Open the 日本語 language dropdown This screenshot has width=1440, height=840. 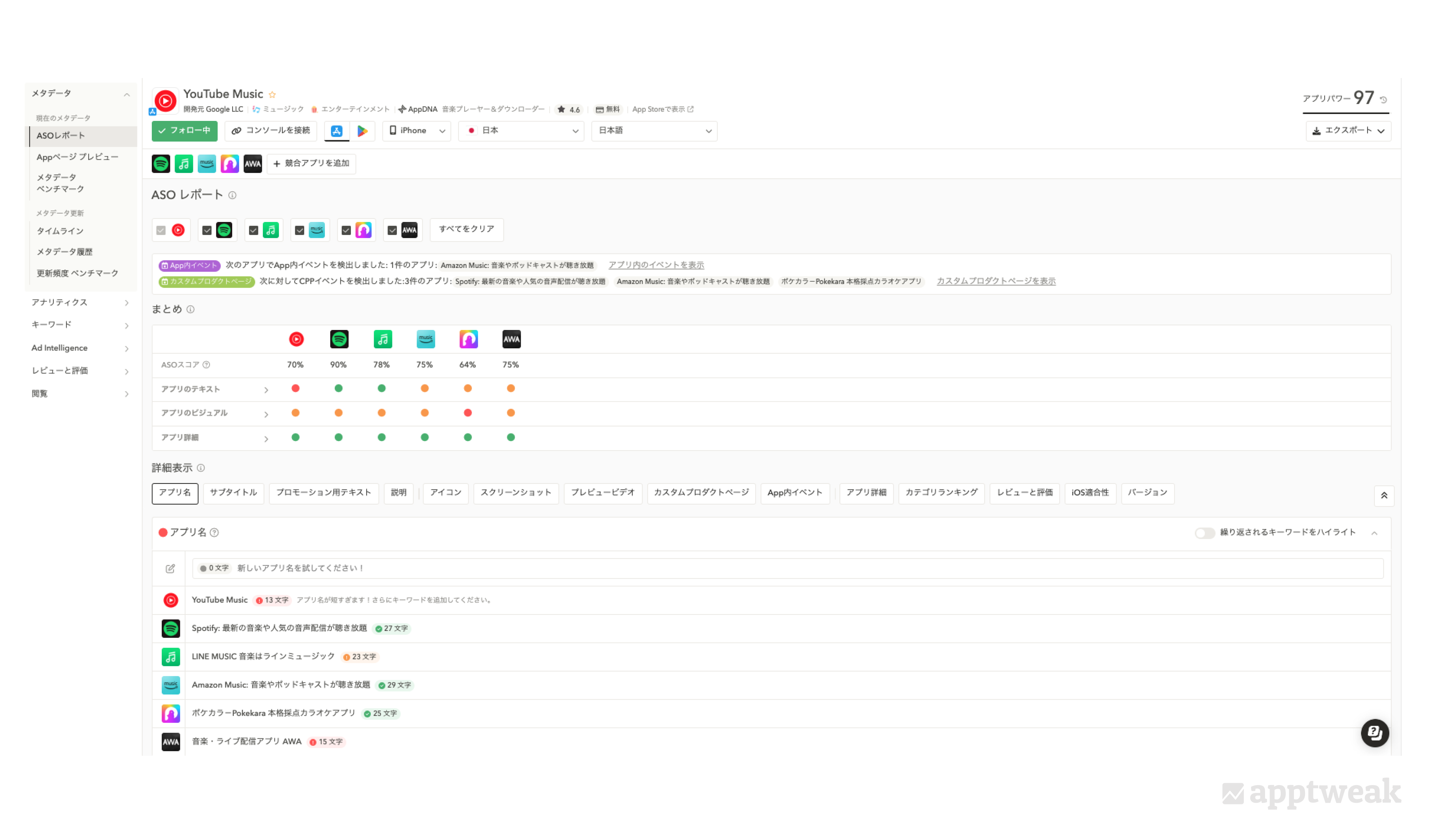(x=654, y=131)
